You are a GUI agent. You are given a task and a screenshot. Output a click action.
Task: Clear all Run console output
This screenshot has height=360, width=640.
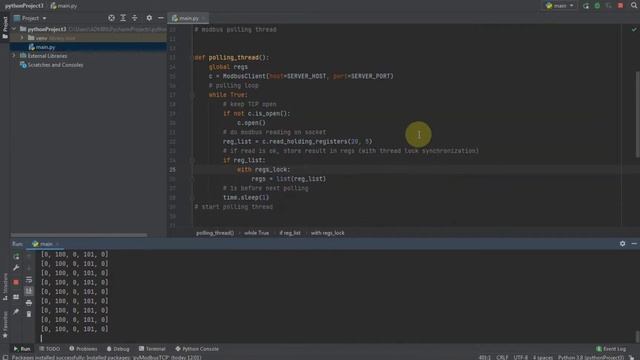pos(29,314)
